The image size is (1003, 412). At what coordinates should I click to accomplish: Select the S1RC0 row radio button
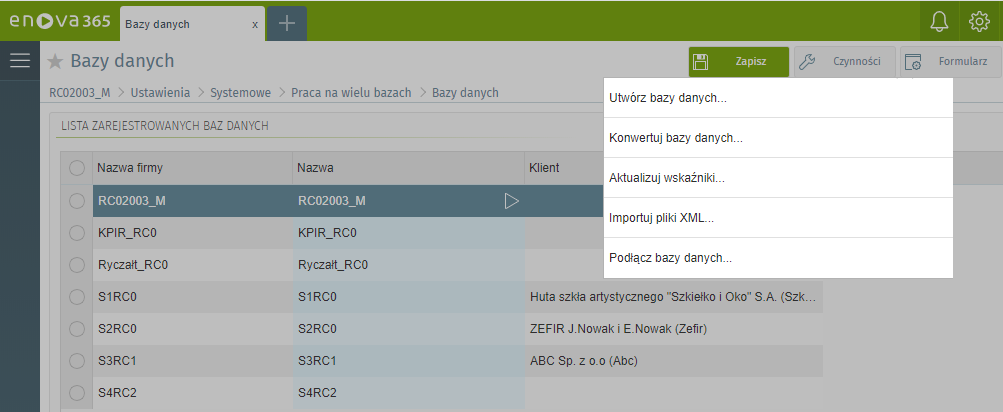pyautogui.click(x=76, y=297)
